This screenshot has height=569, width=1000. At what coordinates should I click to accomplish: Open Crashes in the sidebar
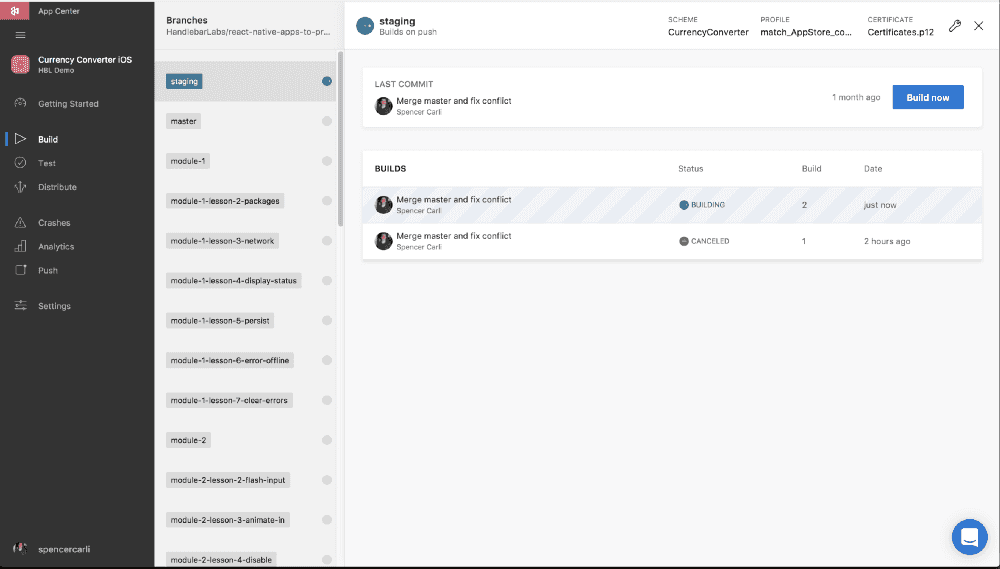(x=54, y=223)
